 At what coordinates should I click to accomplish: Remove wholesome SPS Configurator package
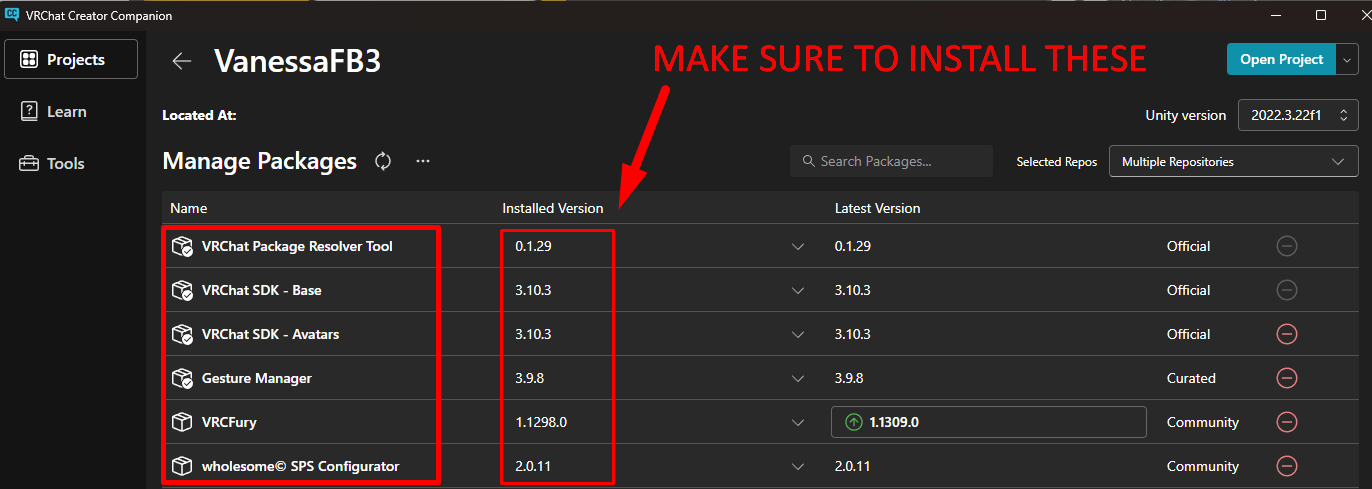coord(1287,466)
